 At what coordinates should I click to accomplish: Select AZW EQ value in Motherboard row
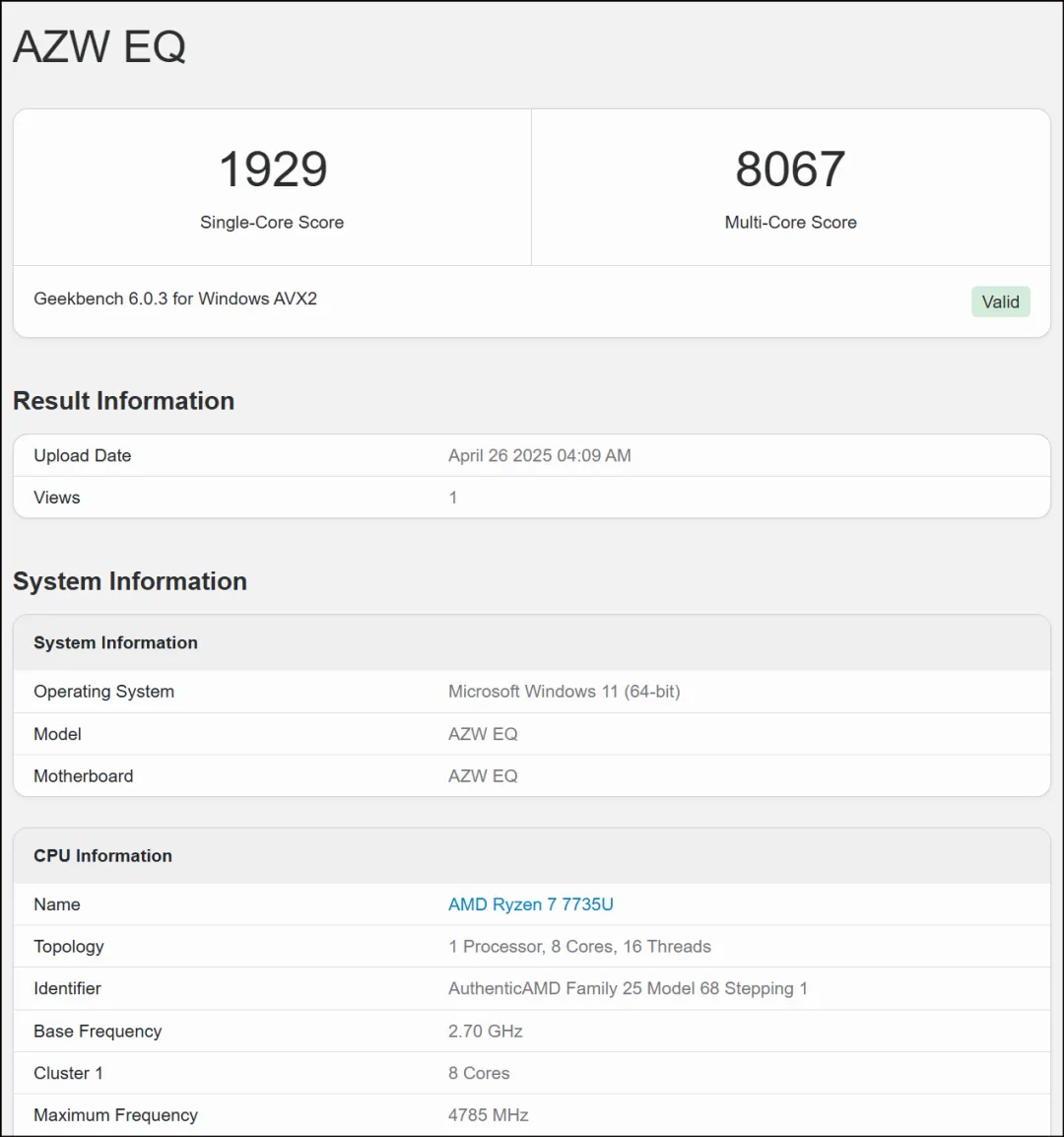click(x=483, y=775)
